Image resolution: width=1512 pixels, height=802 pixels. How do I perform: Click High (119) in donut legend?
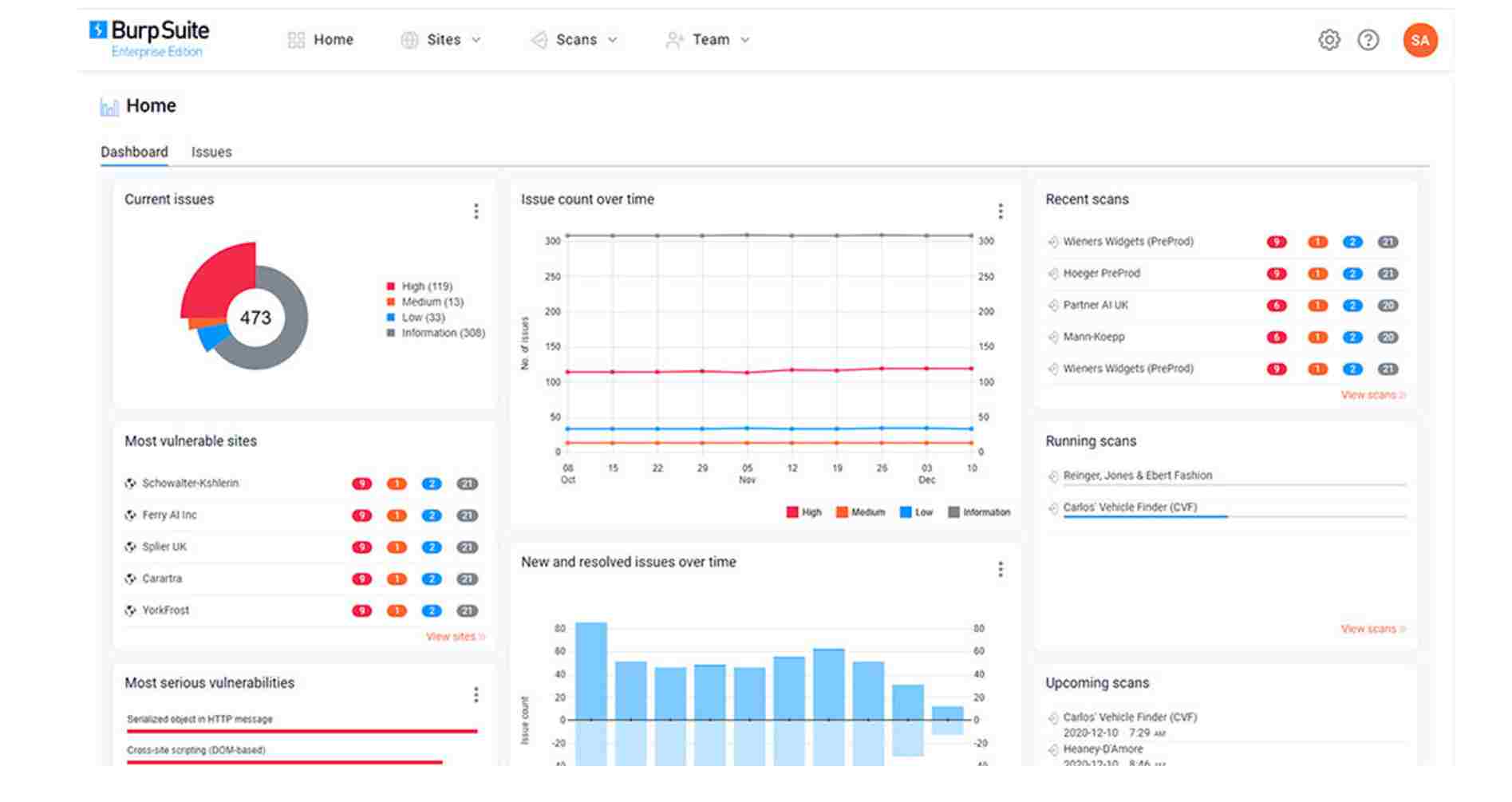pyautogui.click(x=420, y=286)
